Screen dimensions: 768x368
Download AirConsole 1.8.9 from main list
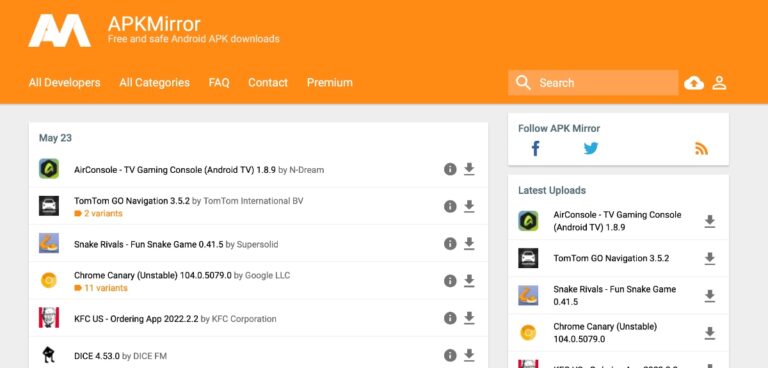[x=469, y=169]
